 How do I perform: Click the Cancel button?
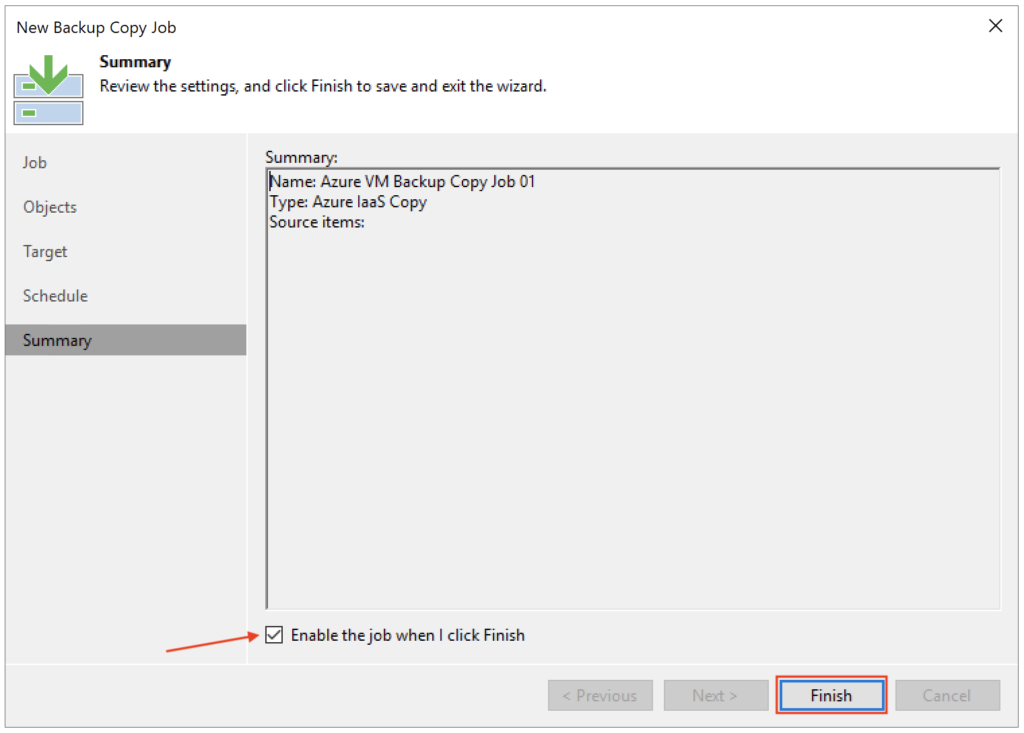(947, 695)
